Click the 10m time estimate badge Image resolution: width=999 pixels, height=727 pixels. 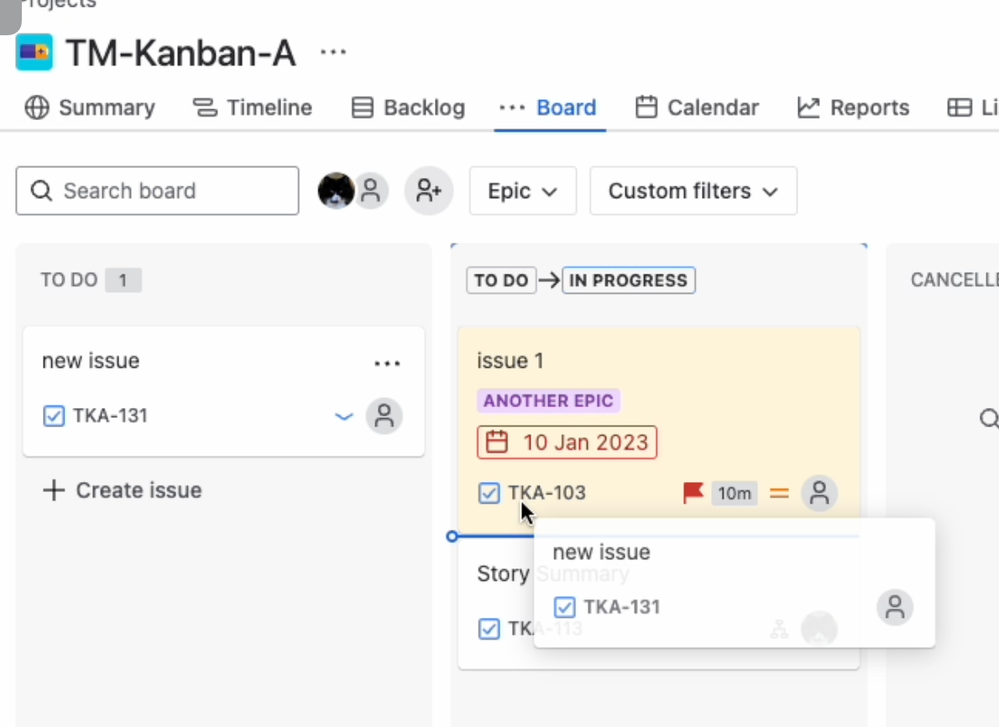point(734,493)
